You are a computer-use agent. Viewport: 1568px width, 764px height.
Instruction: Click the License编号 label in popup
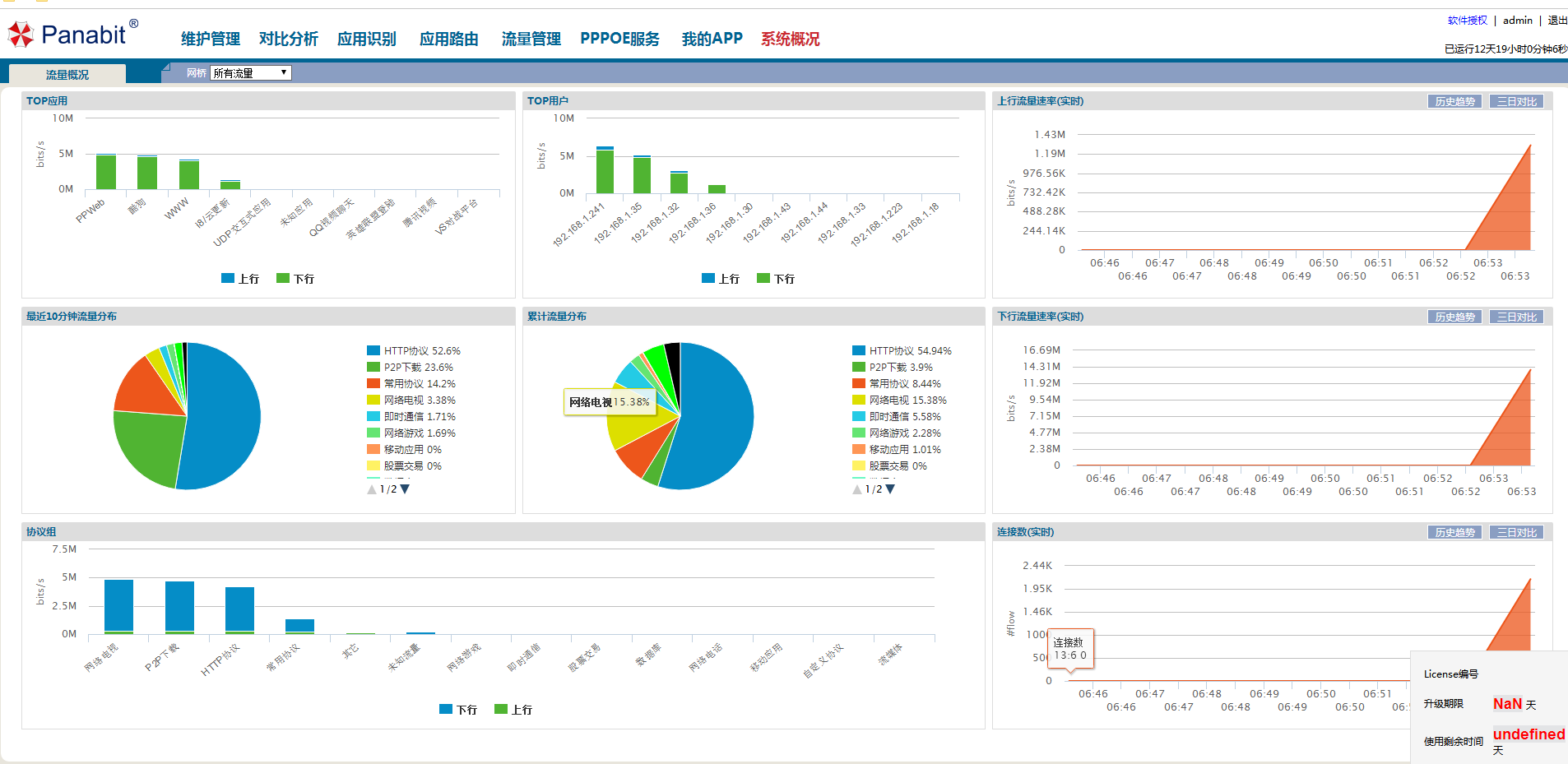(1451, 674)
